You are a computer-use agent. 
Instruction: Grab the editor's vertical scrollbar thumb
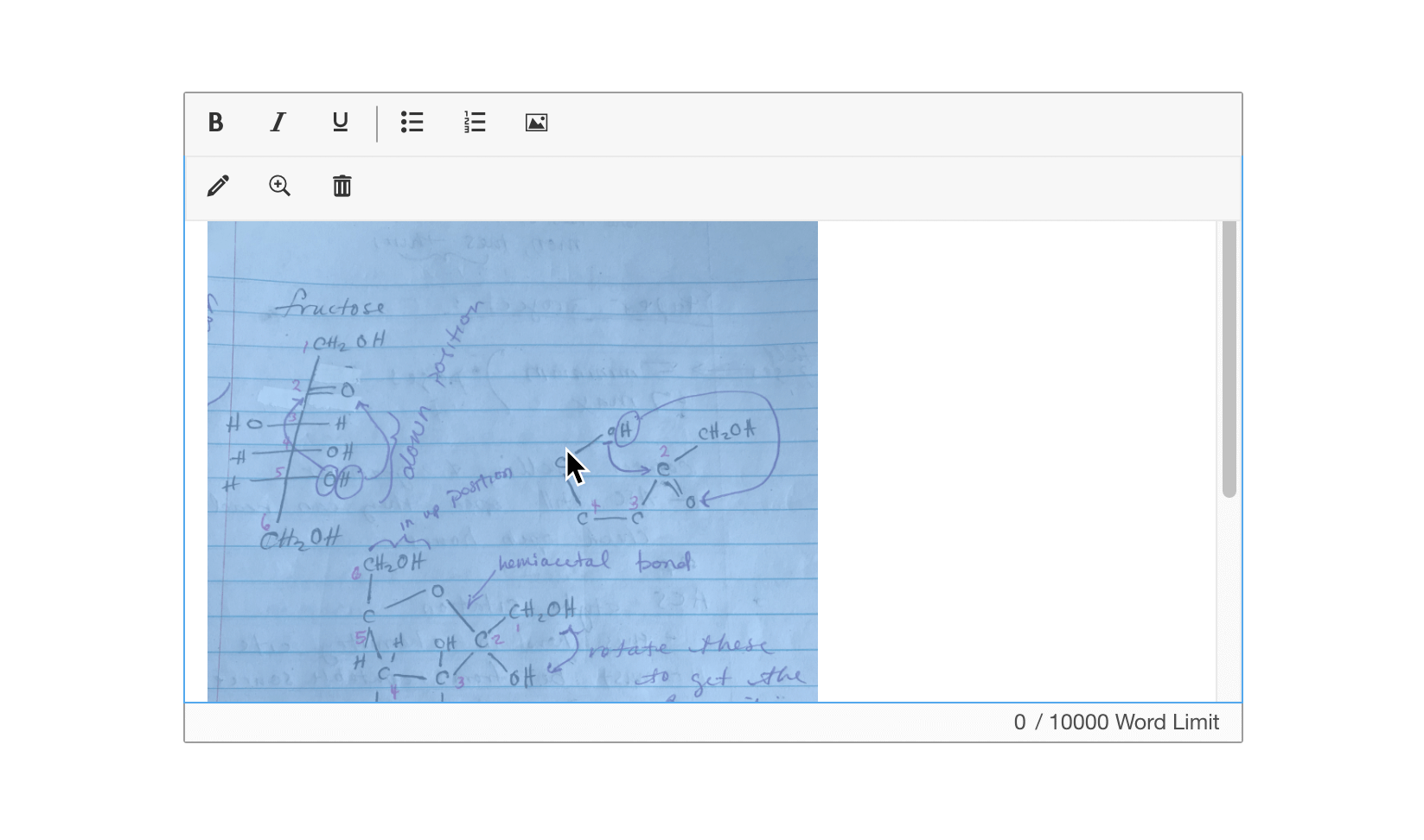click(x=1229, y=359)
